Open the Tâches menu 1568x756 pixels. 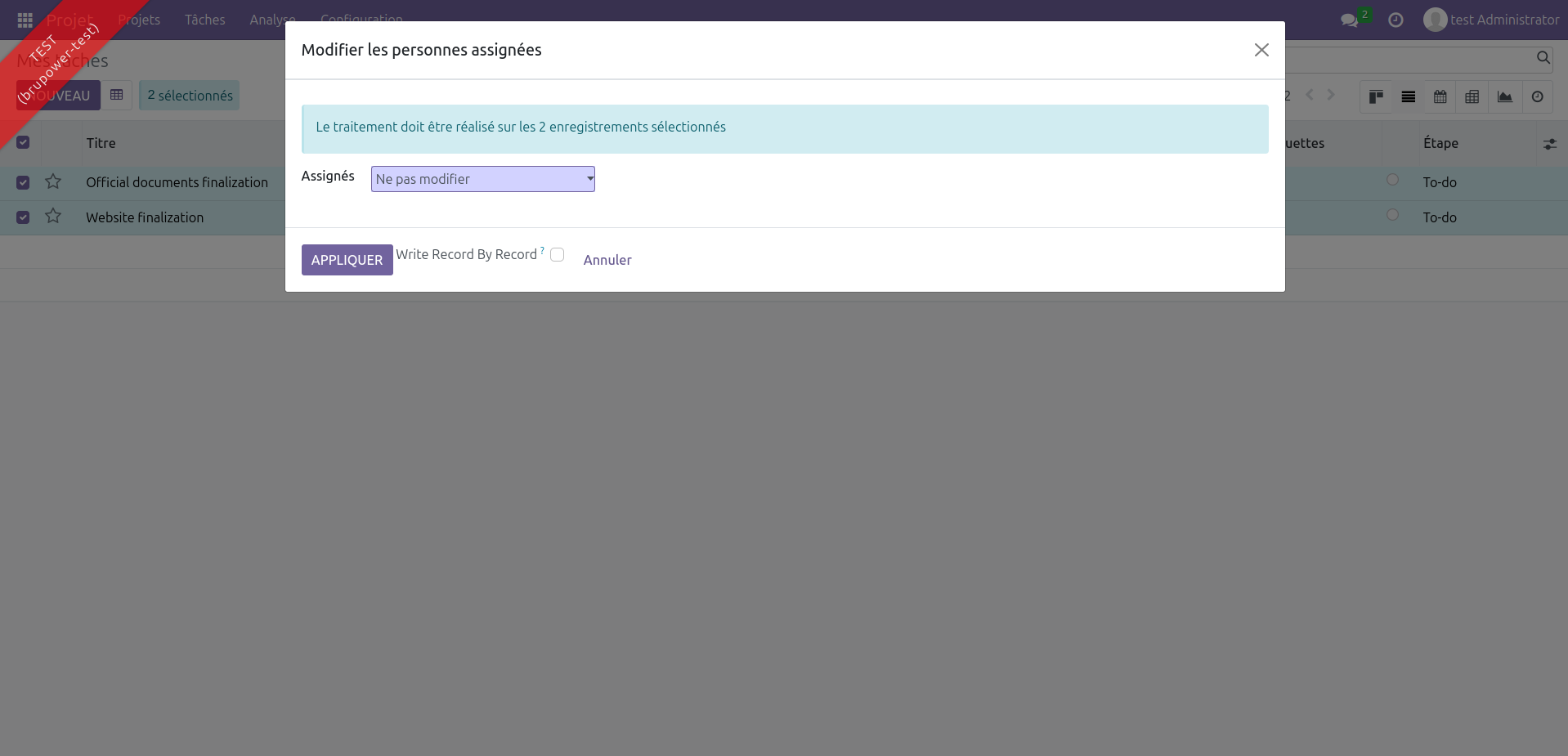click(x=204, y=20)
